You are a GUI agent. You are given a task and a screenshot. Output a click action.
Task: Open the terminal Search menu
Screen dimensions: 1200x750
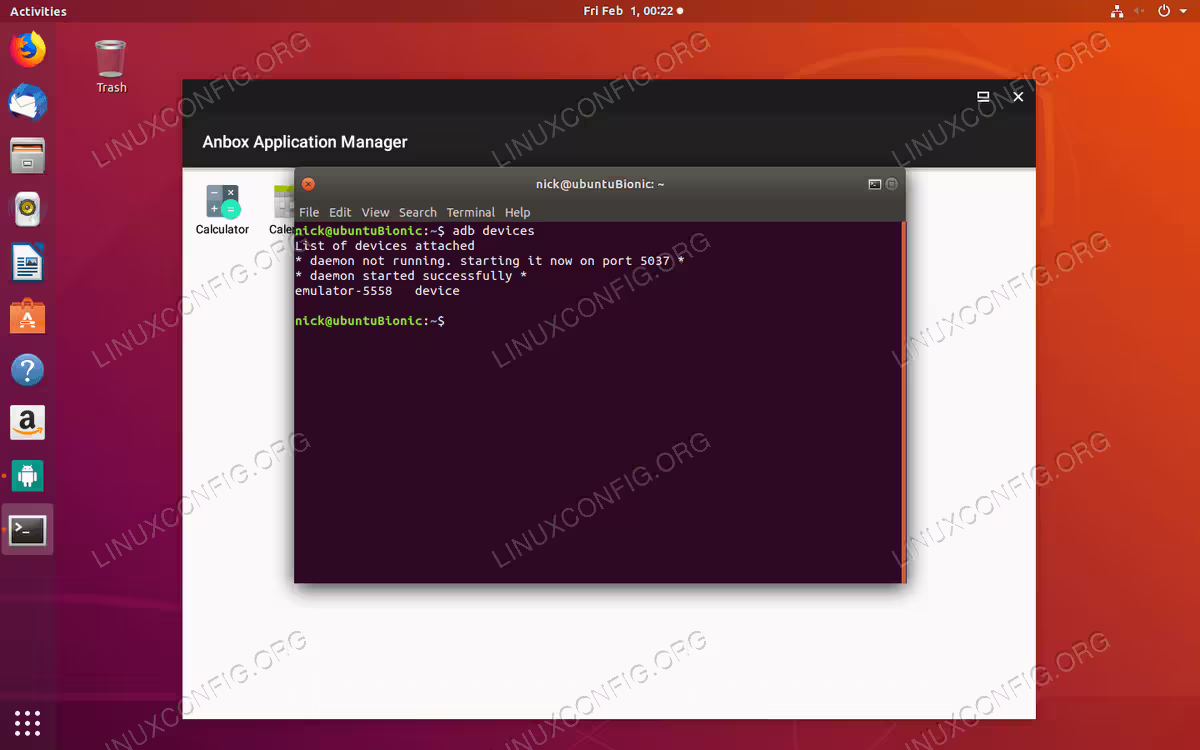coord(418,212)
